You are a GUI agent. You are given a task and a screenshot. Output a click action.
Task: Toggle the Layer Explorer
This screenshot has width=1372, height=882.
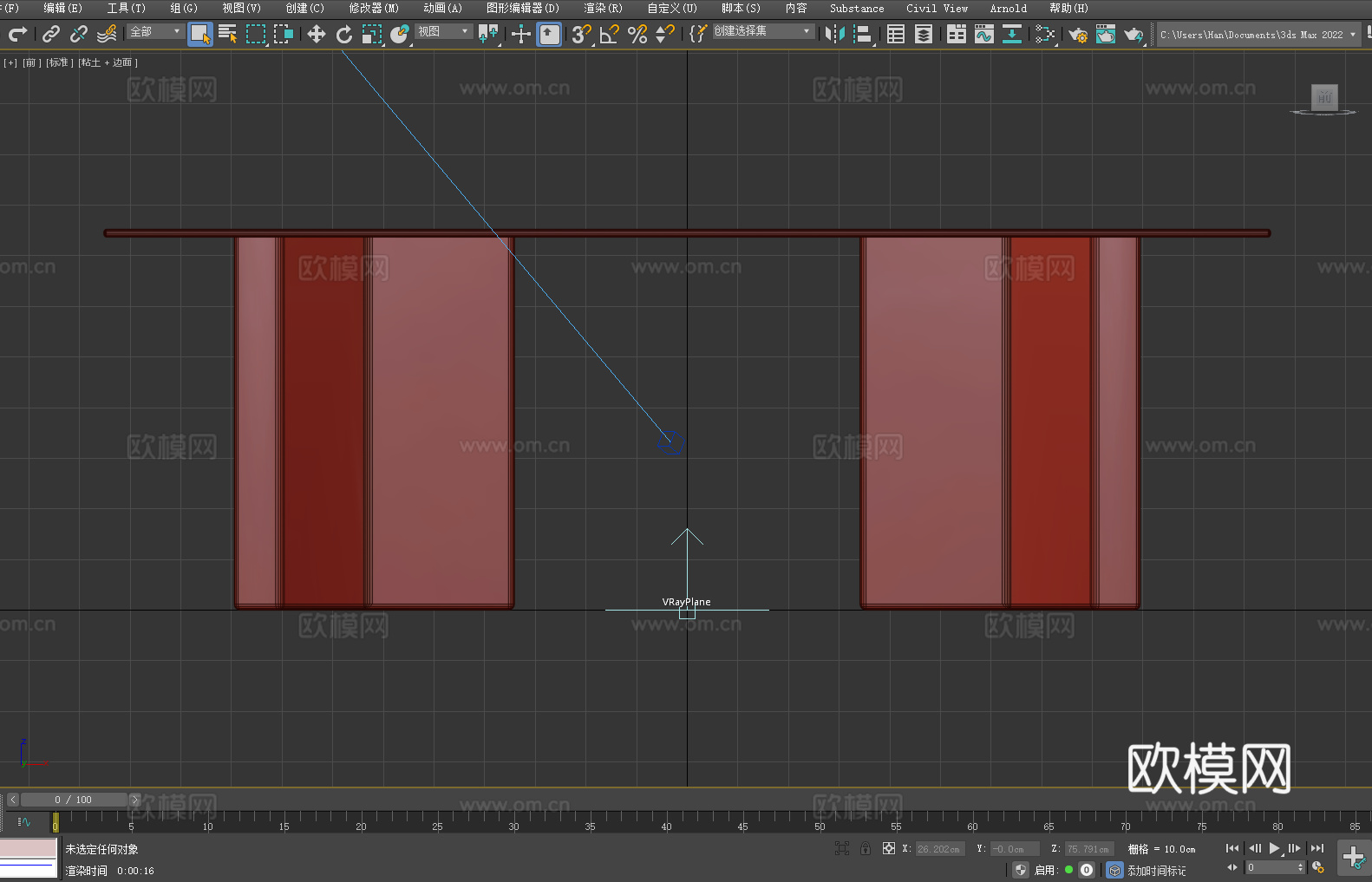click(x=924, y=34)
